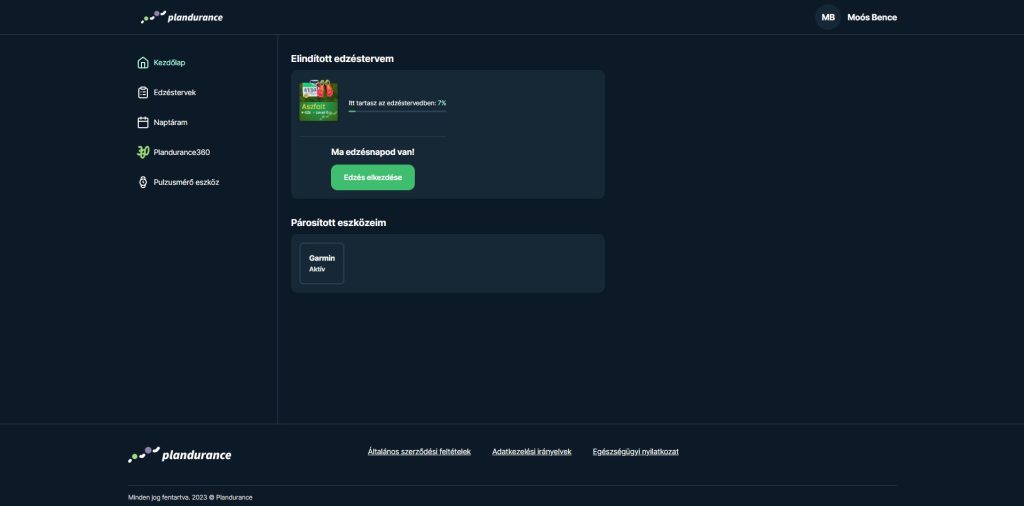Click the training plan progress bar
Image resolution: width=1024 pixels, height=506 pixels.
click(396, 112)
